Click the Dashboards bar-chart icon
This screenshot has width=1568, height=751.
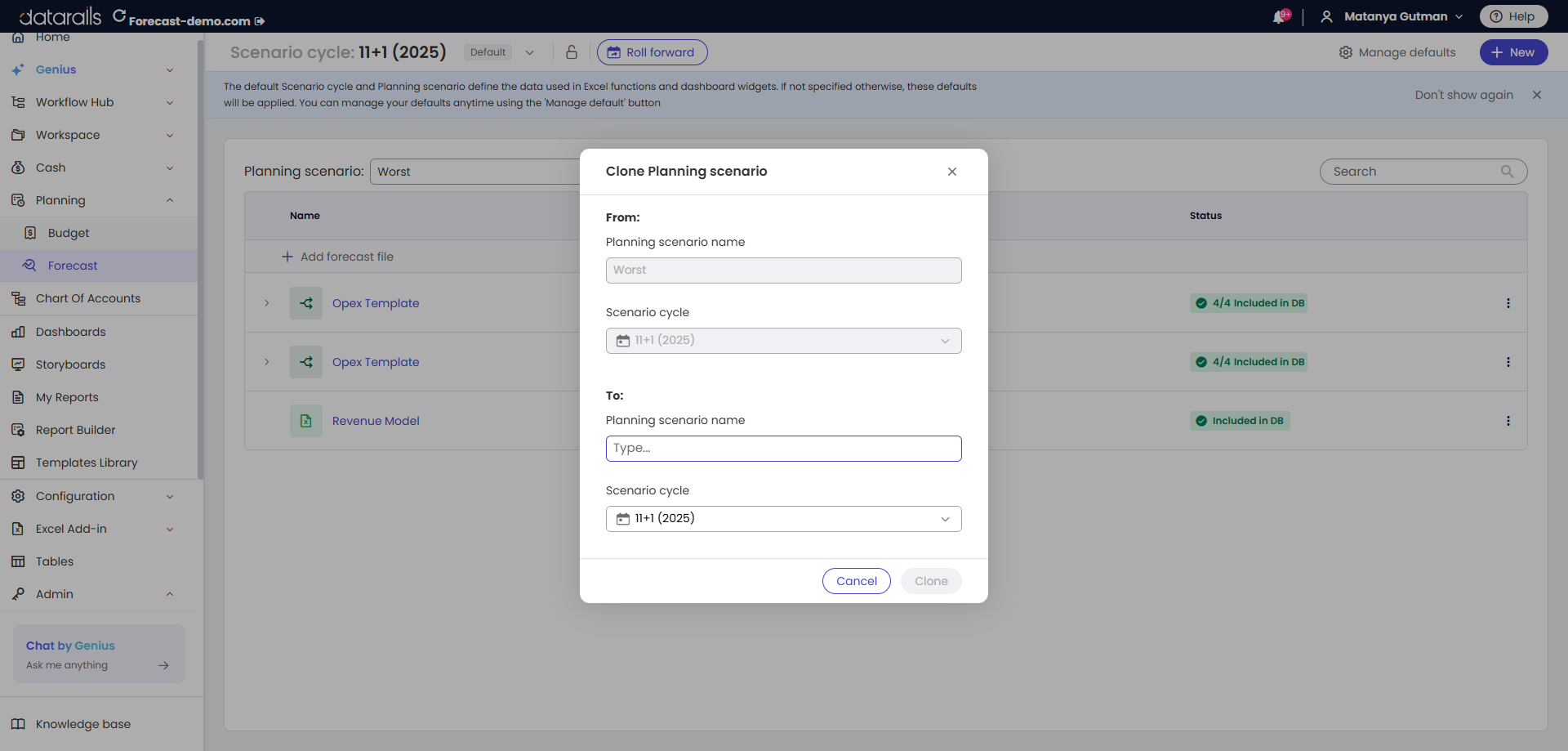coord(18,332)
